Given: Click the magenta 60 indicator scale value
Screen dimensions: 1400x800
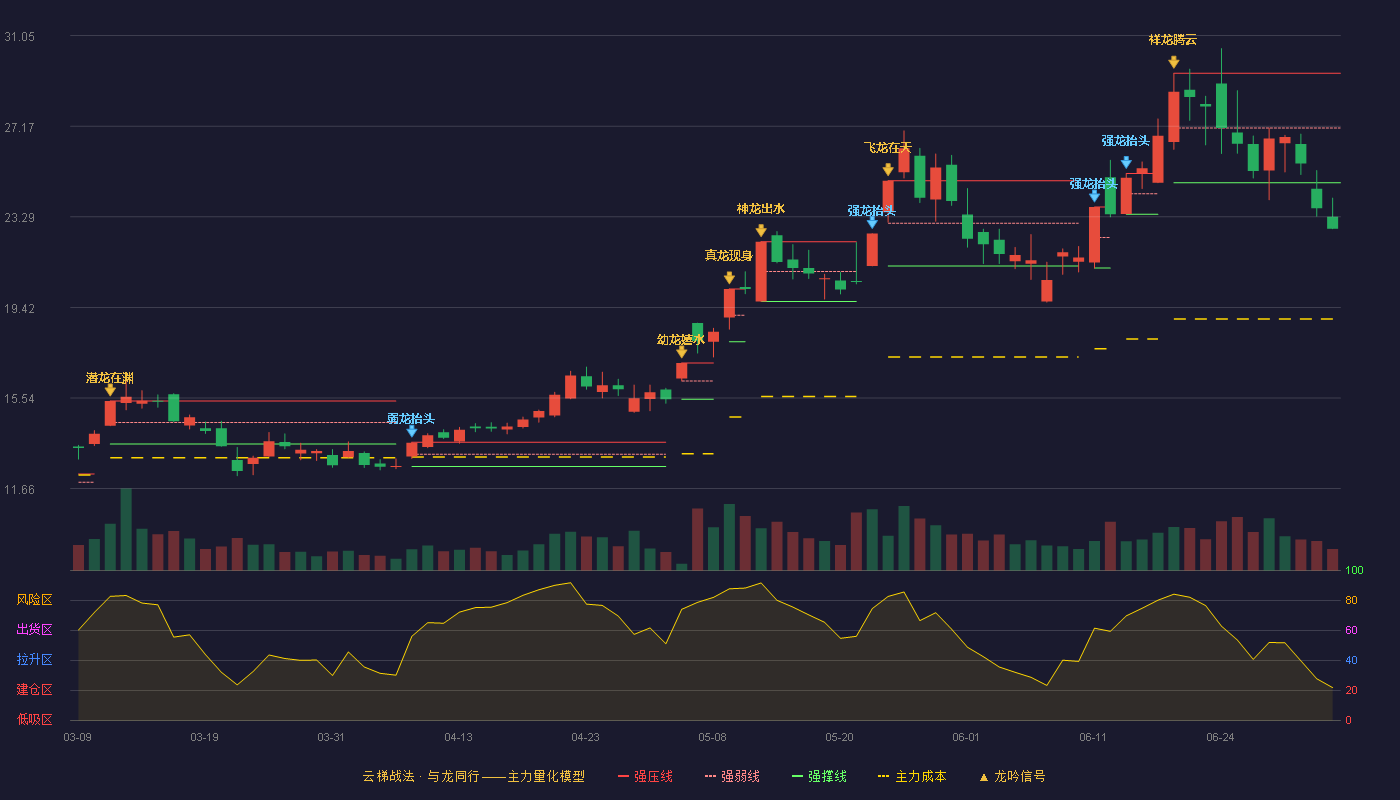Looking at the screenshot, I should pos(1351,630).
